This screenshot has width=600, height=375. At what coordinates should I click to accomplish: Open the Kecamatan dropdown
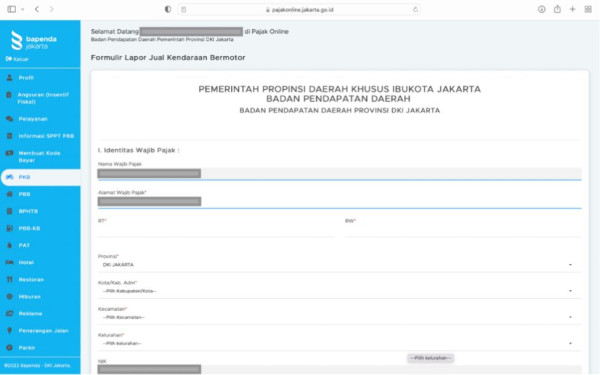pyautogui.click(x=339, y=317)
